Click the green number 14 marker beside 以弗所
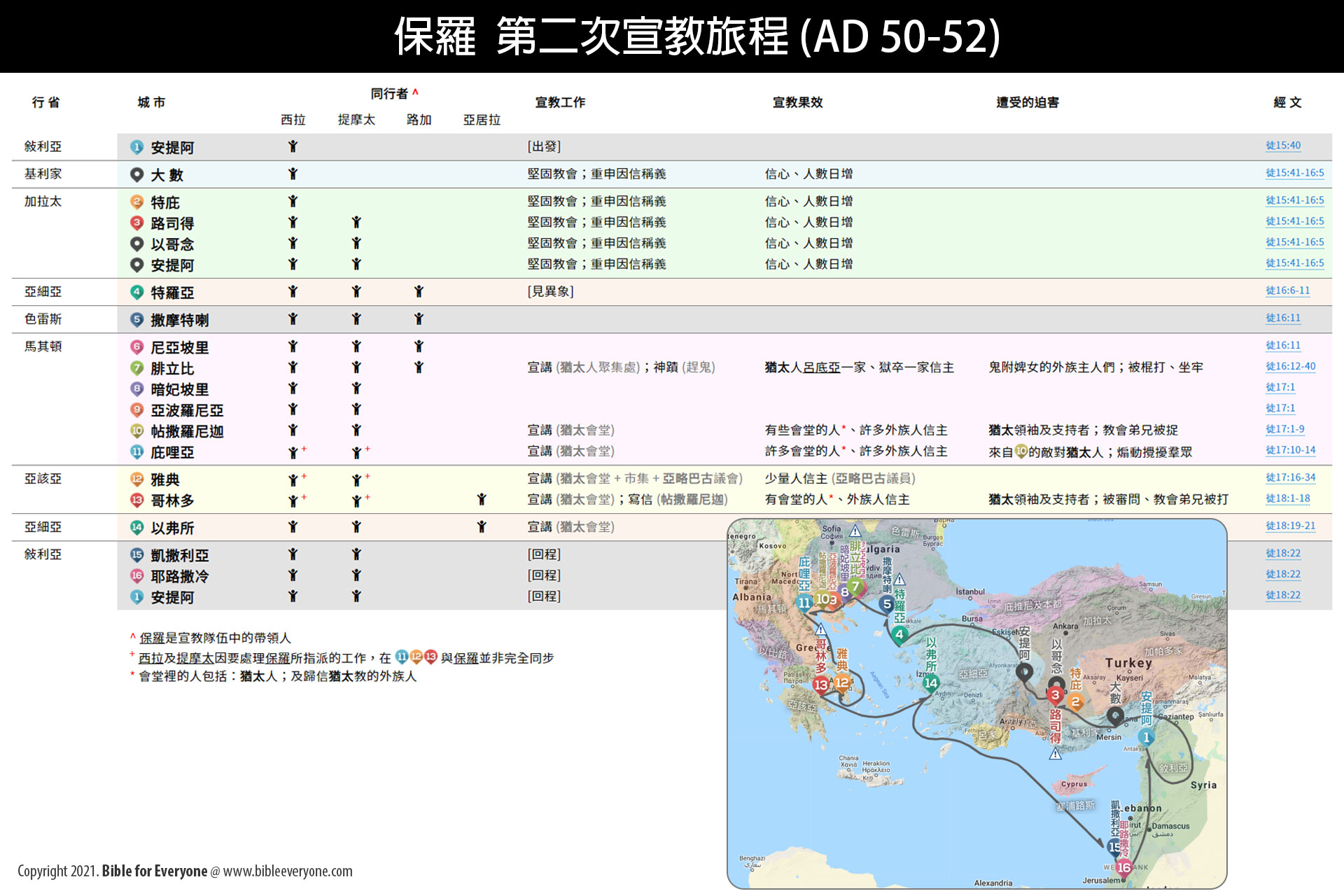Screen dimensions: 1344x896 pos(136,527)
